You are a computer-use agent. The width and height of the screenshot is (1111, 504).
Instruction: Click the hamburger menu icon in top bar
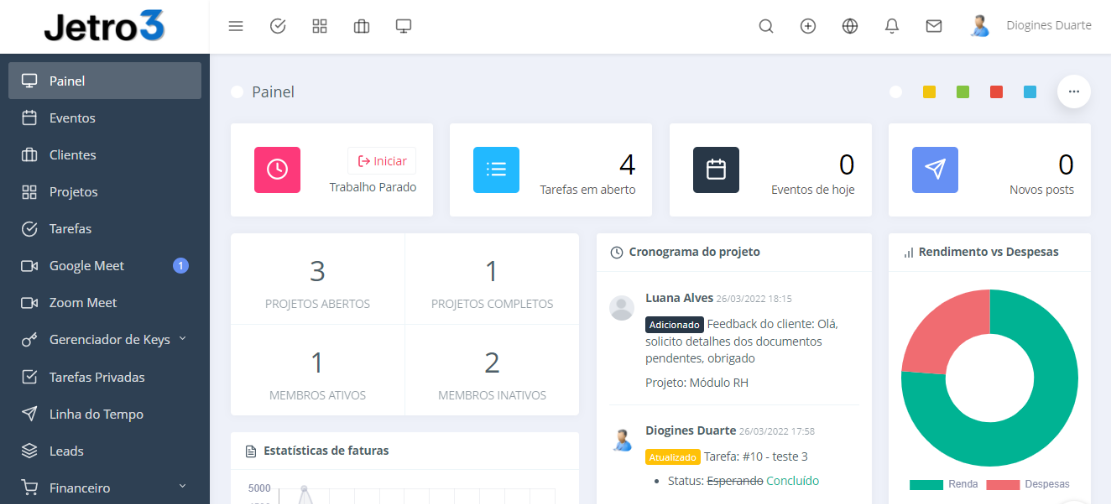pyautogui.click(x=236, y=26)
